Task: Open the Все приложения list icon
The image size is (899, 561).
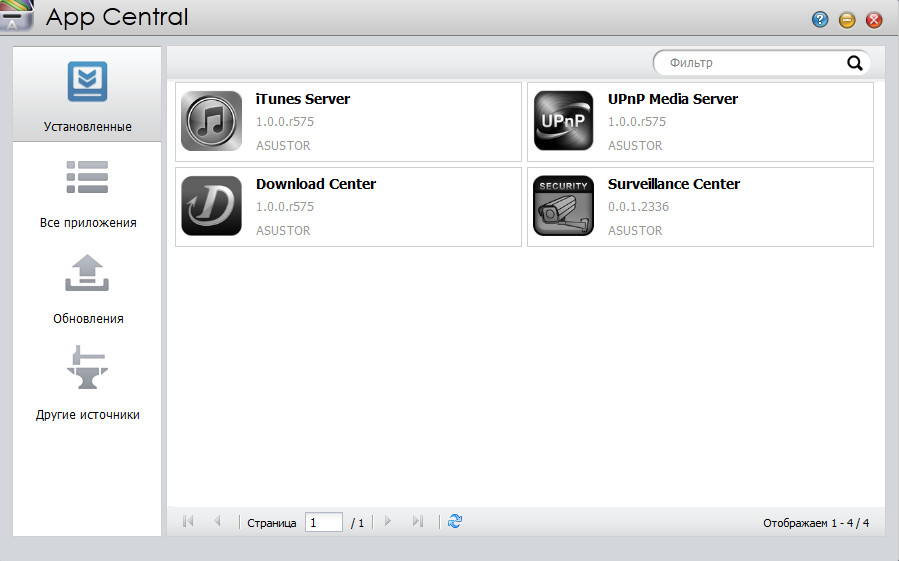Action: point(87,177)
